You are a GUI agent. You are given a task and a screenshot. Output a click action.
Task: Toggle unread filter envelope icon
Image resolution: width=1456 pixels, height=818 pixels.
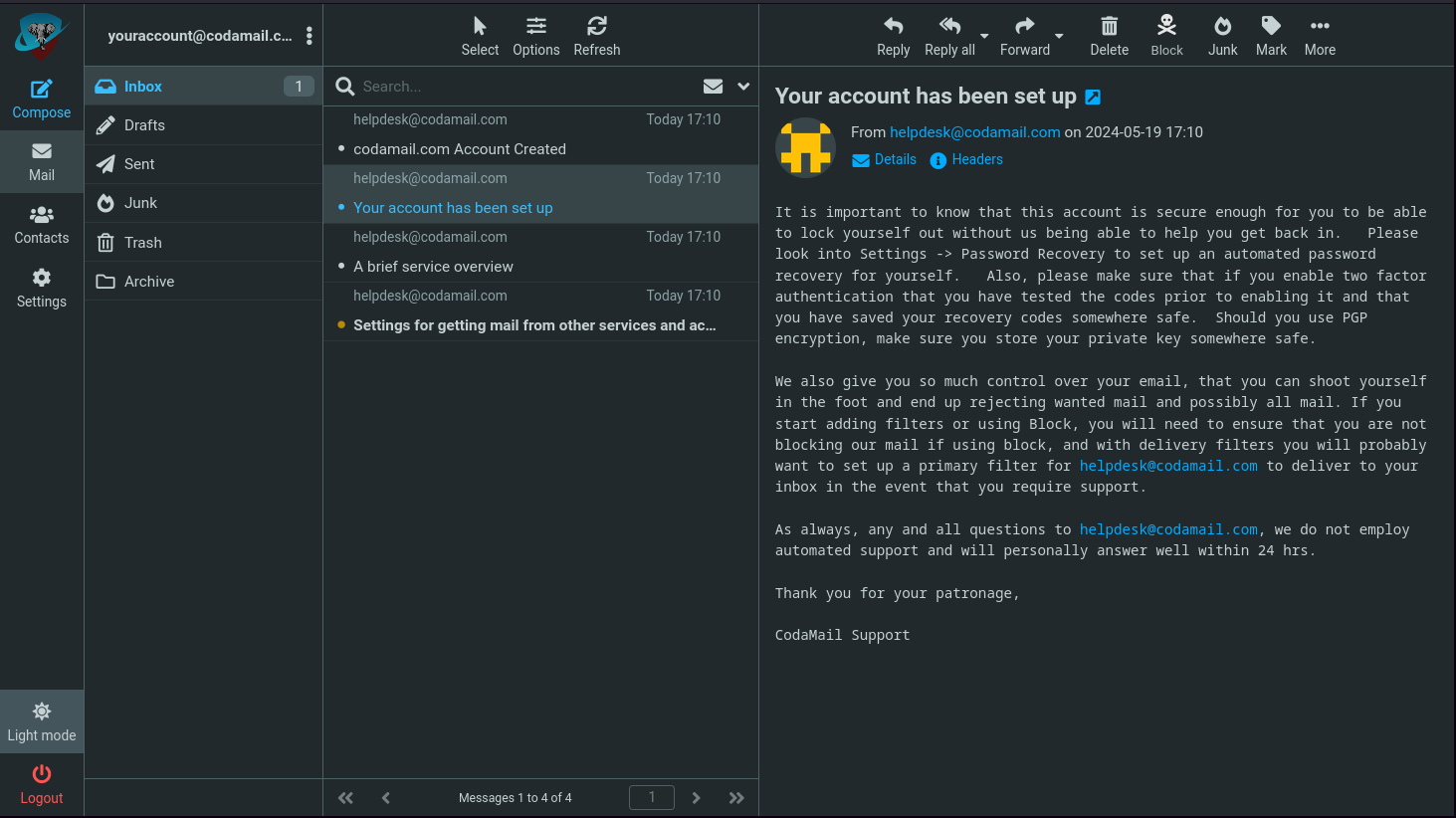713,87
